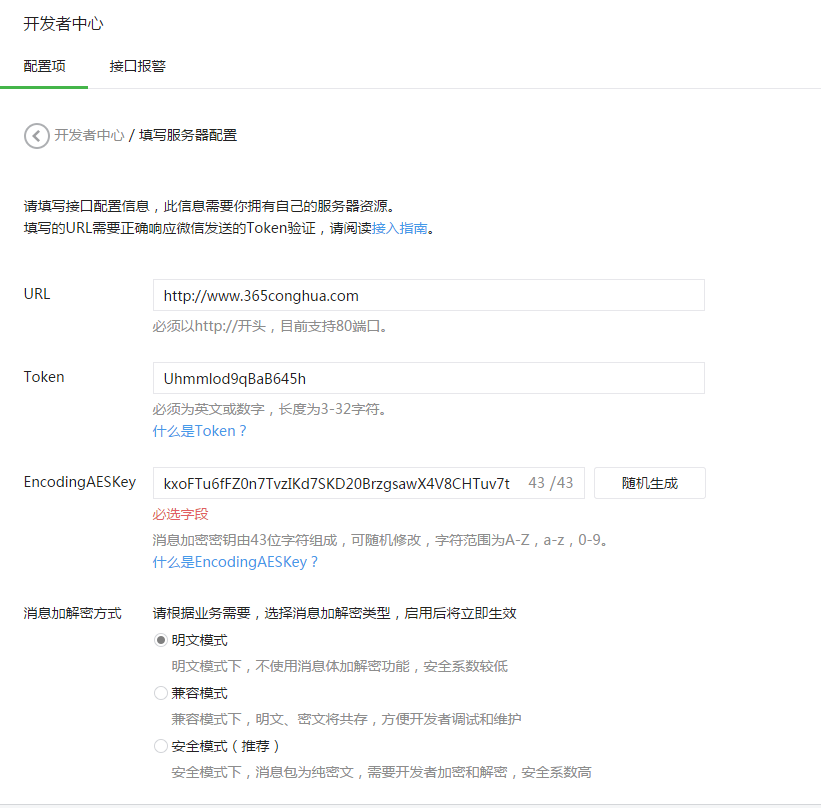The image size is (821, 808).
Task: Click the 兼容模式下 description text
Action: [x=346, y=719]
